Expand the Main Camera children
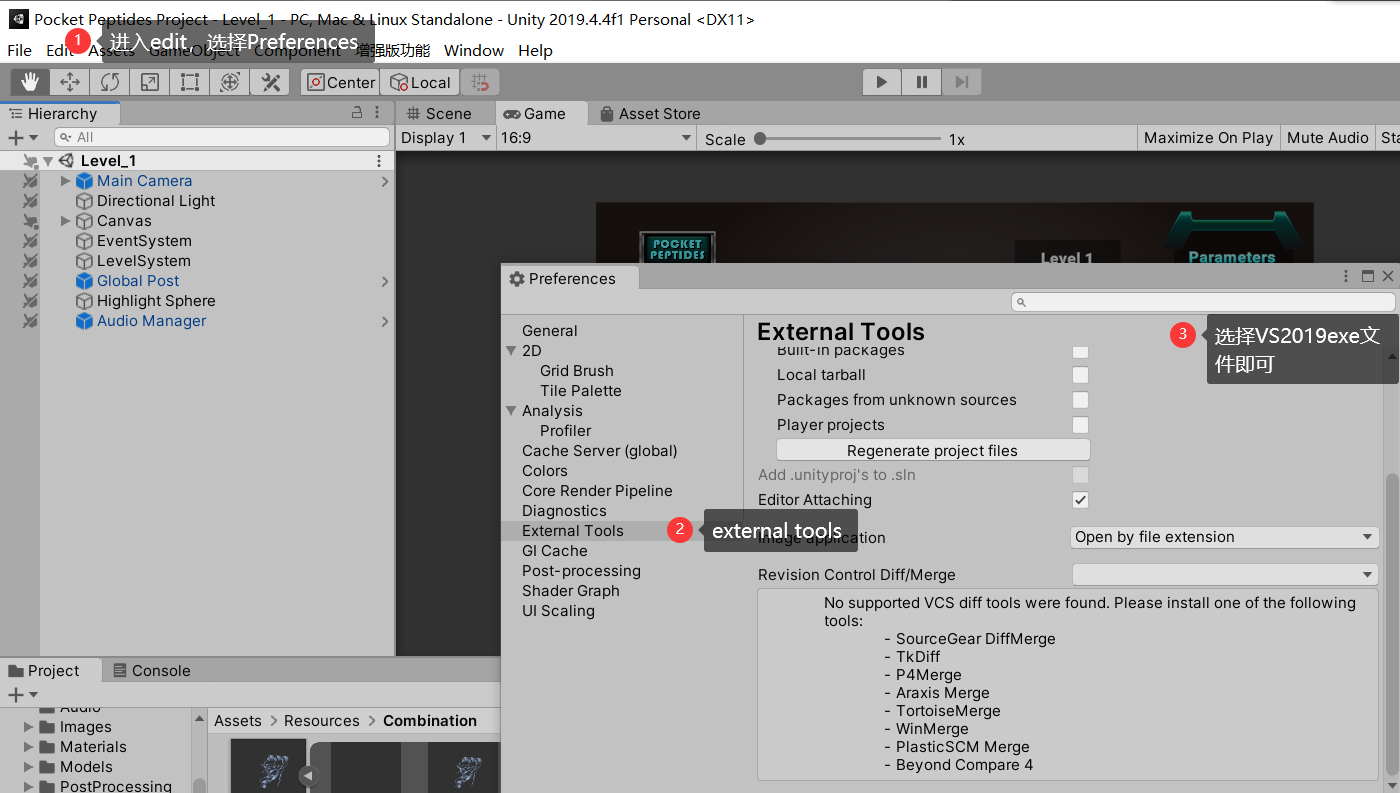 tap(66, 181)
